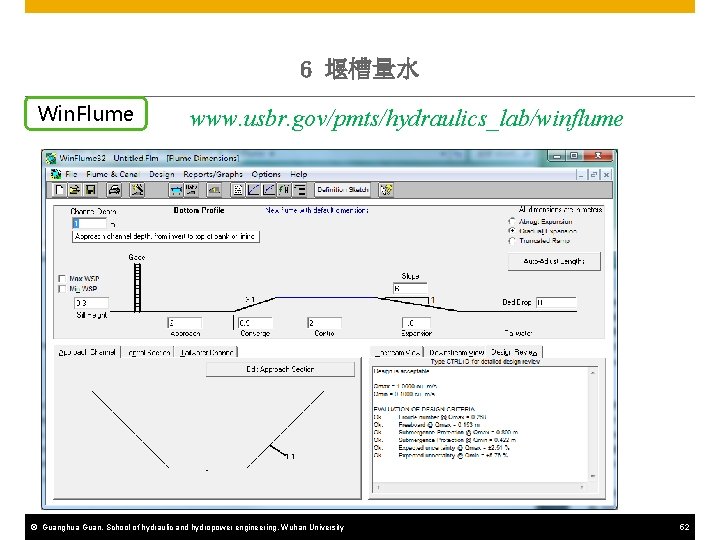Click the inner MDI close button
Image resolution: width=720 pixels, height=540 pixels.
[606, 174]
